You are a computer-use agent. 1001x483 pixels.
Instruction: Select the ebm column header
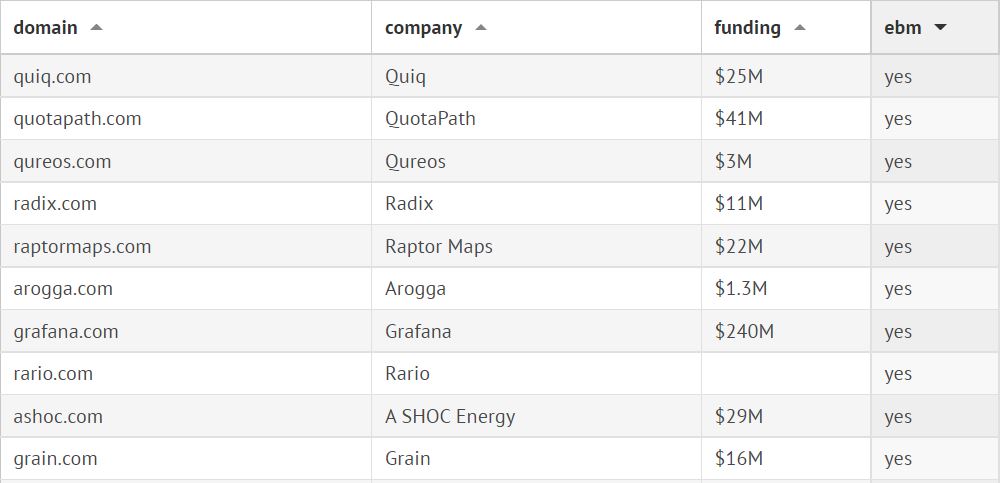[x=903, y=28]
